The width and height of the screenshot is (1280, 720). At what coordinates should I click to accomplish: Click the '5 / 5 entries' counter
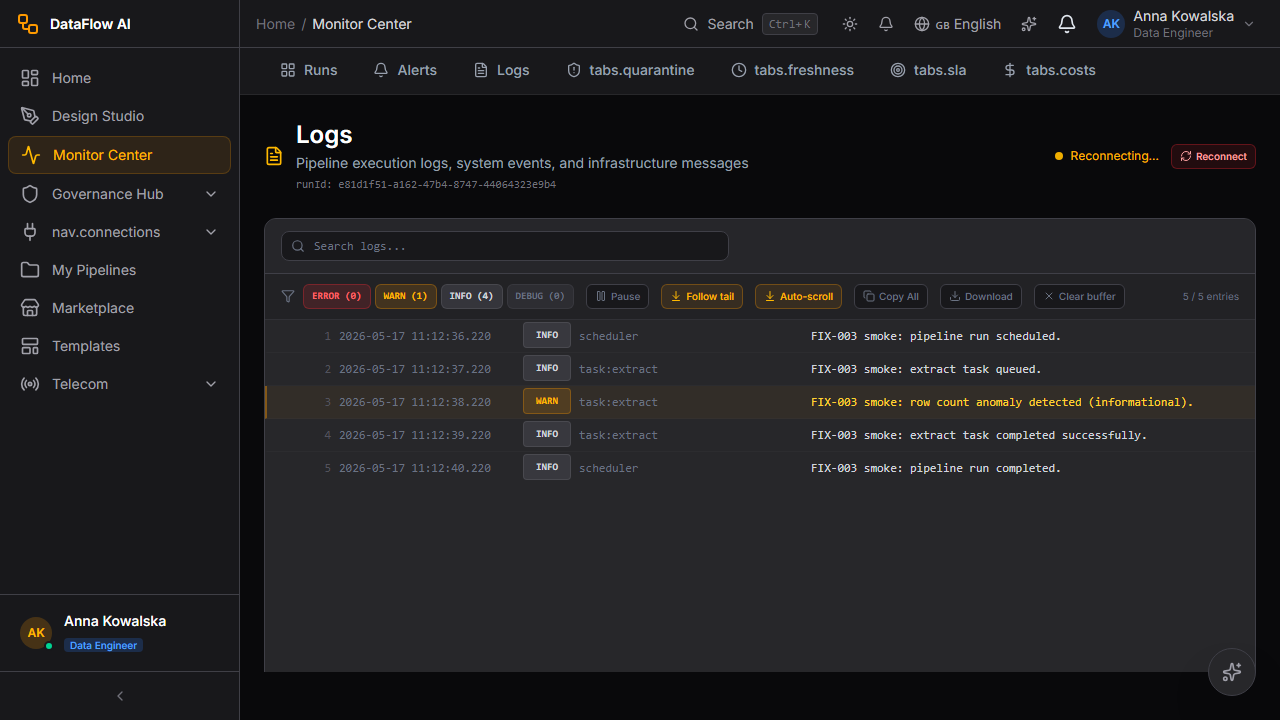(x=1211, y=296)
